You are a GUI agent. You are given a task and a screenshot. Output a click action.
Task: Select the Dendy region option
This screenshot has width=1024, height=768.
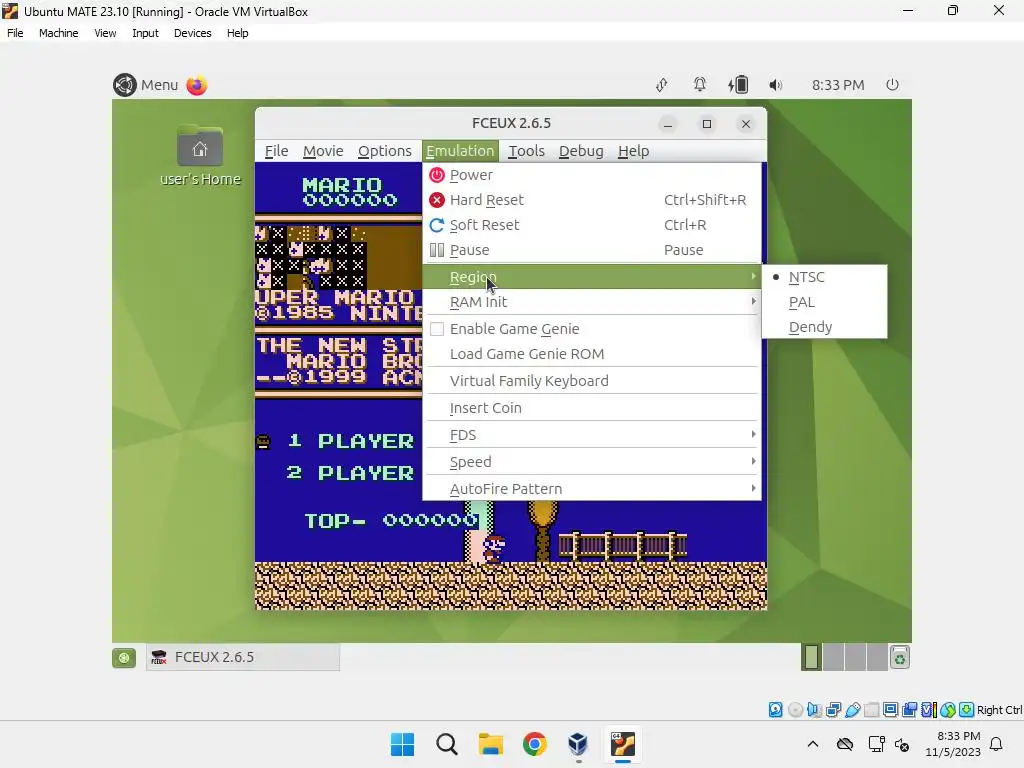click(x=824, y=327)
